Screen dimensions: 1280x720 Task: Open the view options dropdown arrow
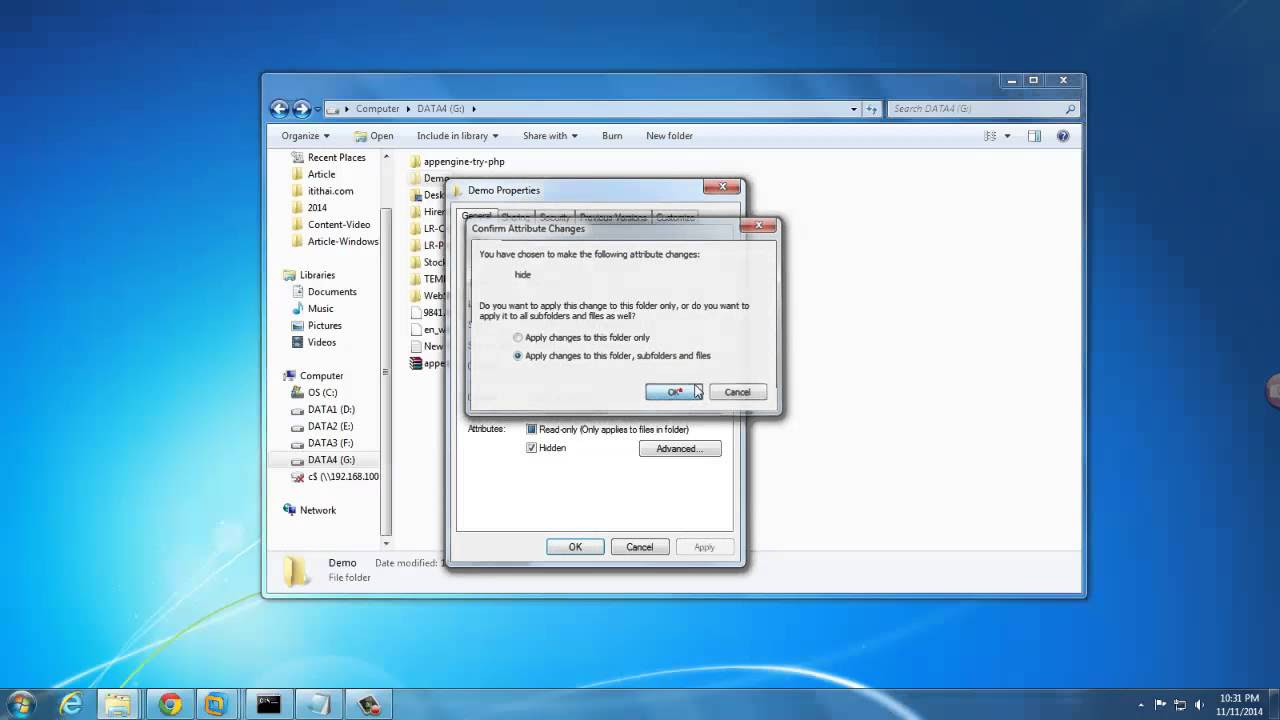tap(1007, 136)
